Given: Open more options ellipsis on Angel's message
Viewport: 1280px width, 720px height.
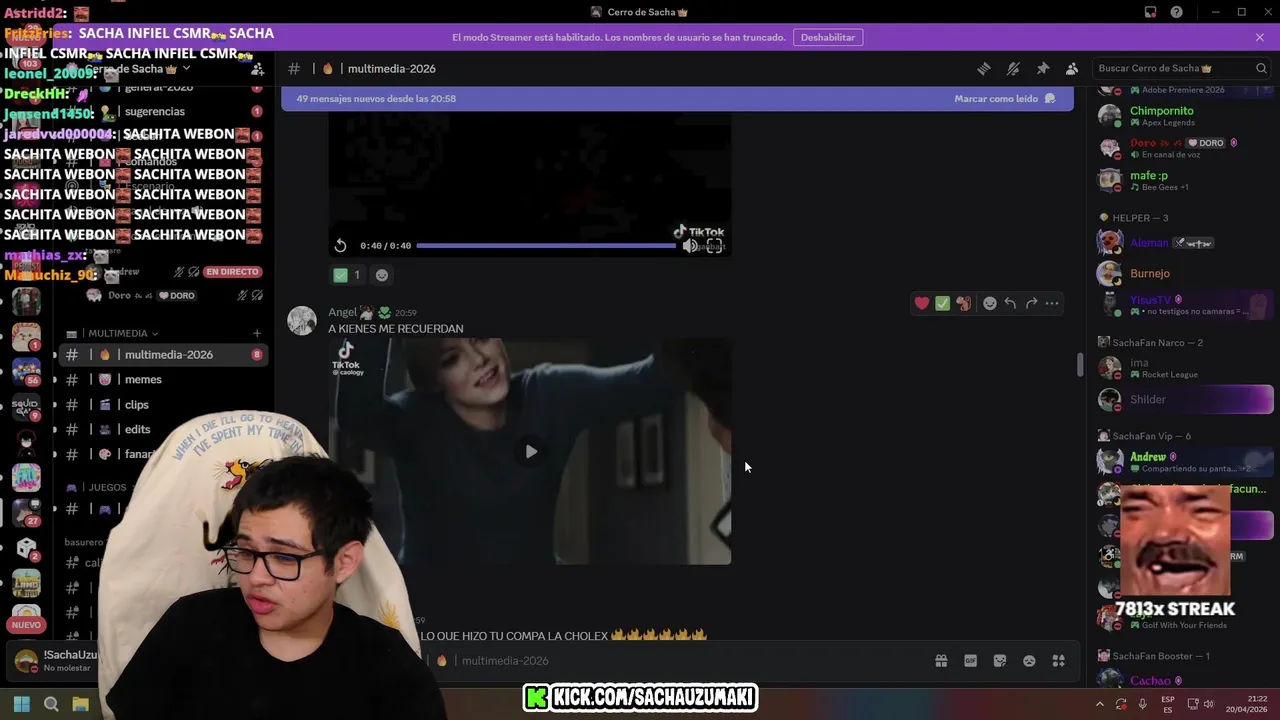Looking at the screenshot, I should (x=1051, y=303).
